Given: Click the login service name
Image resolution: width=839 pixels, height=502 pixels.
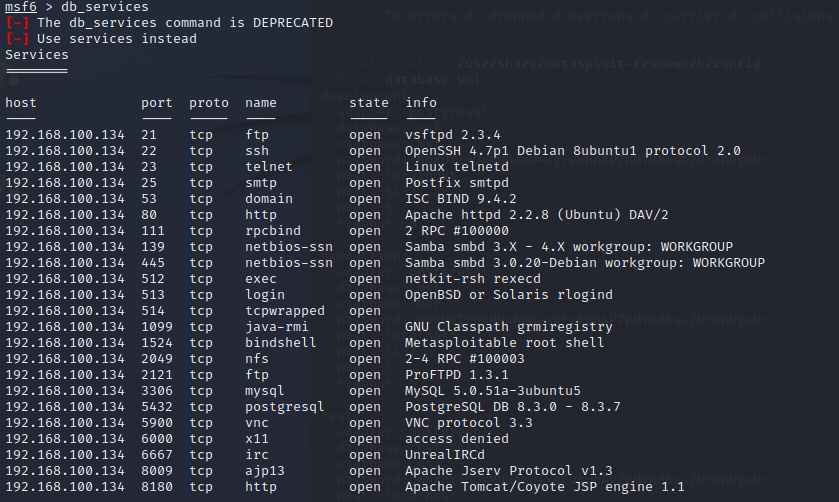Looking at the screenshot, I should (265, 295).
